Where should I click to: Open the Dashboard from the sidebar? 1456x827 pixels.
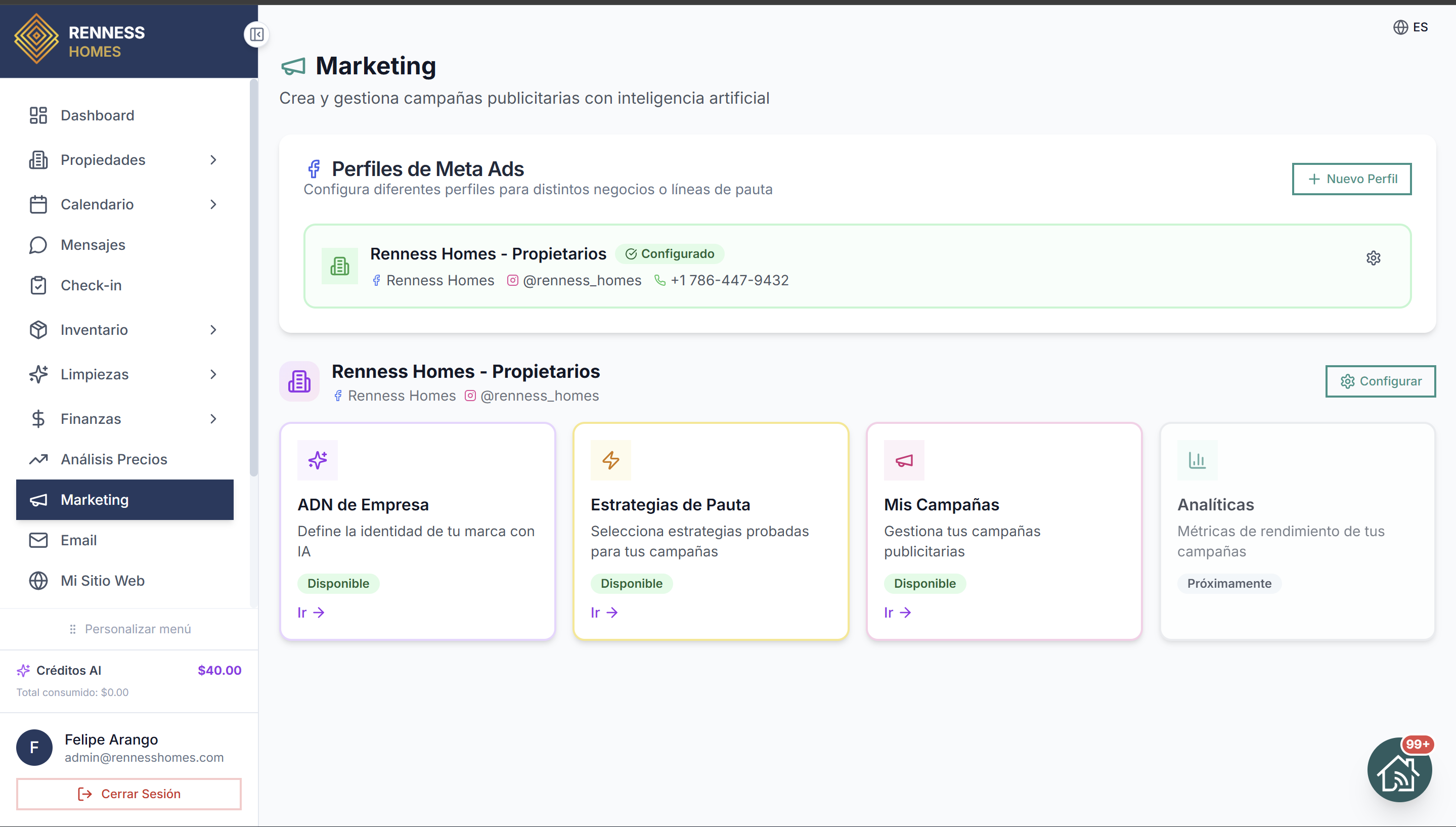tap(98, 115)
